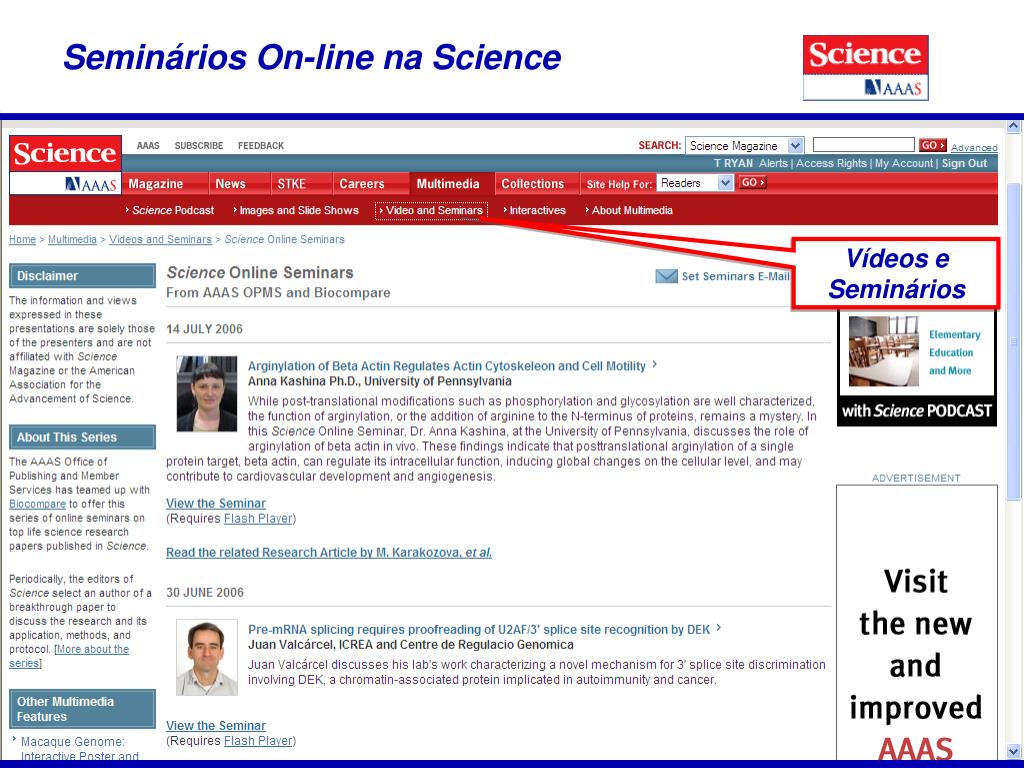The height and width of the screenshot is (768, 1024).
Task: Click the Flash Player link under the July seminar
Action: point(258,519)
